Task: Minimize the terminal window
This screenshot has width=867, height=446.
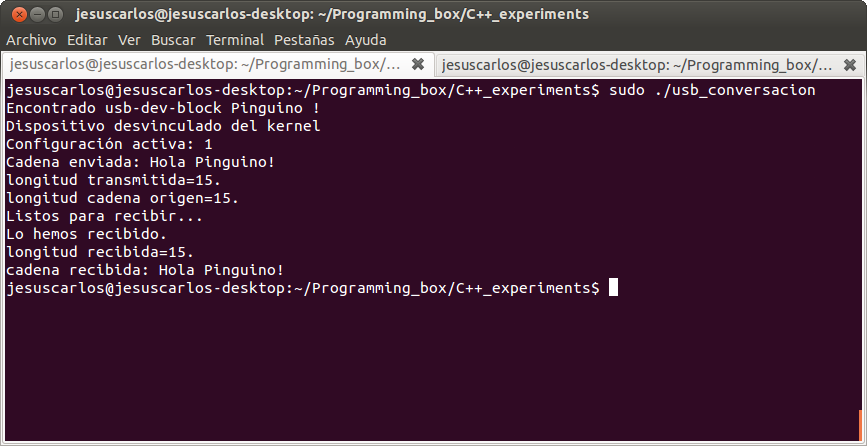Action: [35, 15]
